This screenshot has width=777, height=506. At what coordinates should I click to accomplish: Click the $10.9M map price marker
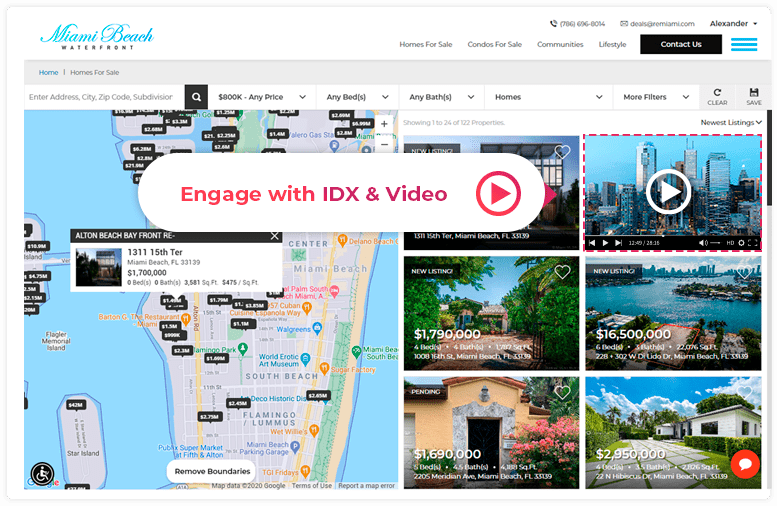coord(37,246)
